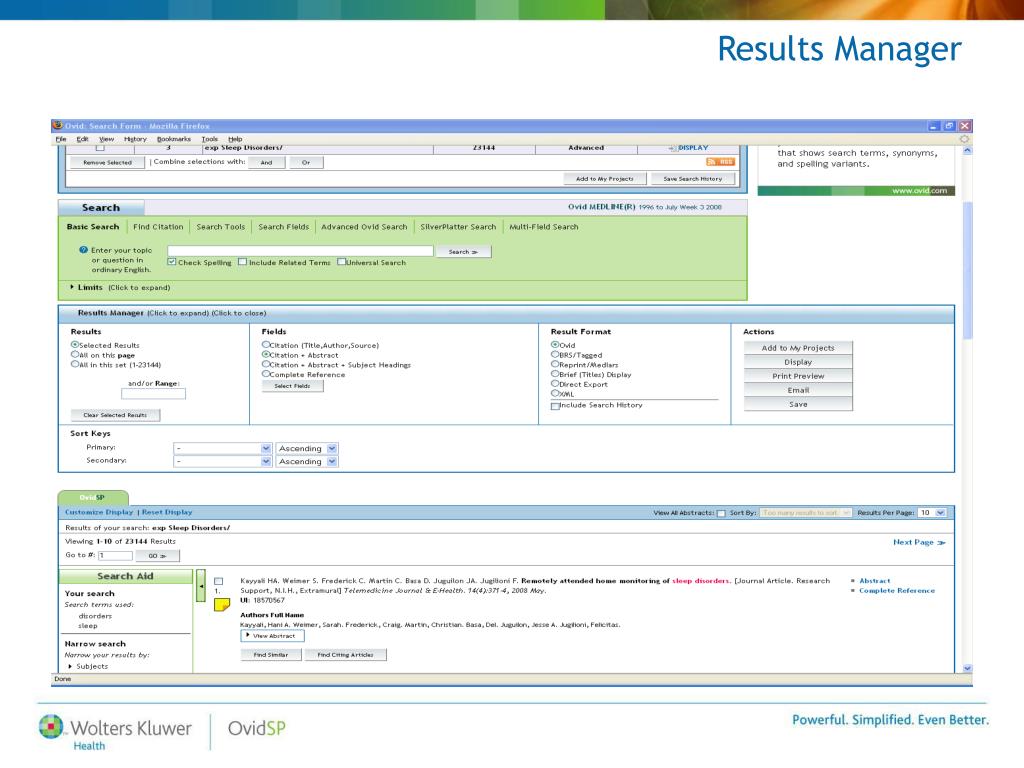The height and width of the screenshot is (768, 1024).
Task: Select Citation (Title, Author, Source) fields option
Action: [266, 344]
